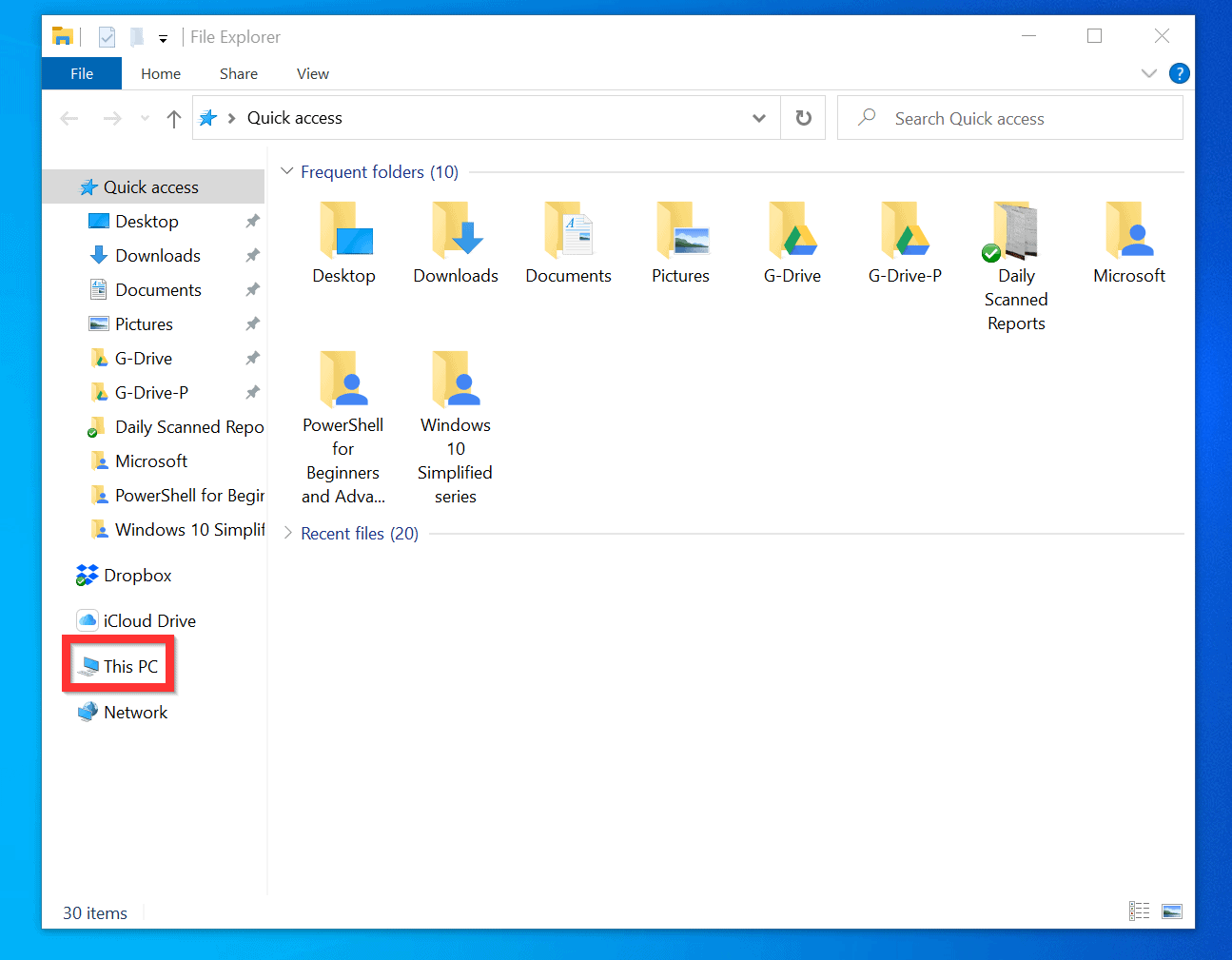The width and height of the screenshot is (1232, 960).
Task: Browse the Network item in sidebar
Action: tap(135, 711)
